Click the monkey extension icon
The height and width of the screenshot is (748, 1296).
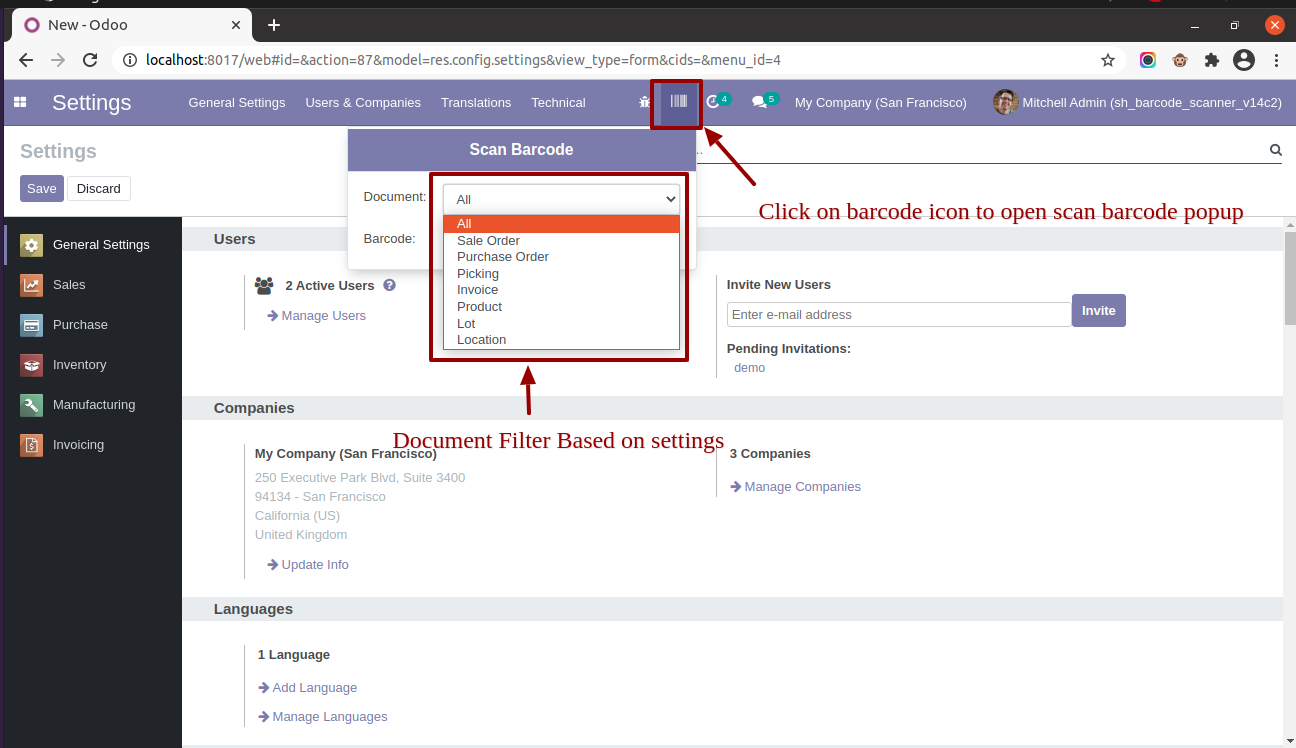click(1180, 60)
